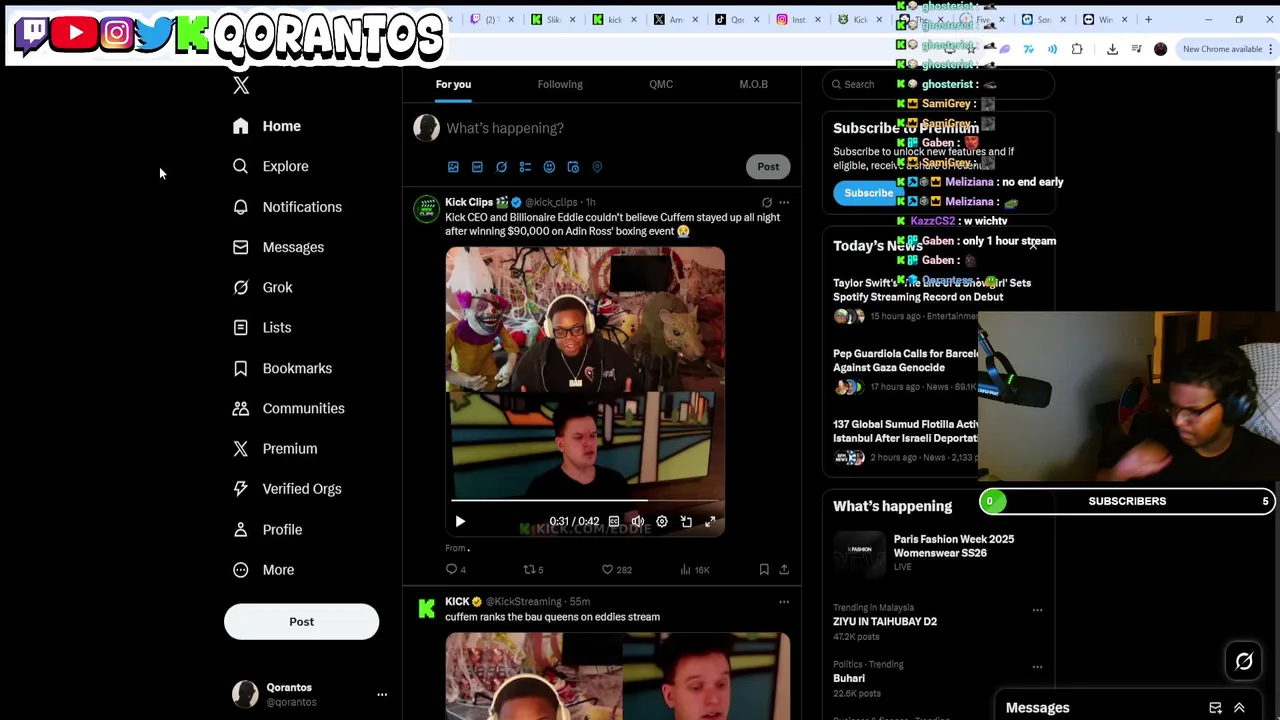Expand the More menu in sidebar
Viewport: 1280px width, 720px height.
pos(264,570)
